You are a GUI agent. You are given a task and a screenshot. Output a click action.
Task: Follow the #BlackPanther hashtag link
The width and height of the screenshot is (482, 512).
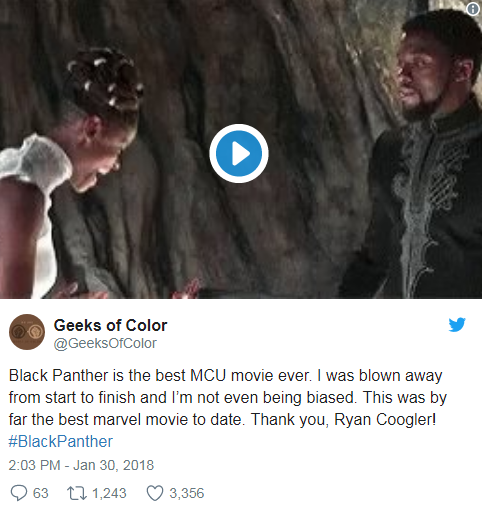point(61,442)
